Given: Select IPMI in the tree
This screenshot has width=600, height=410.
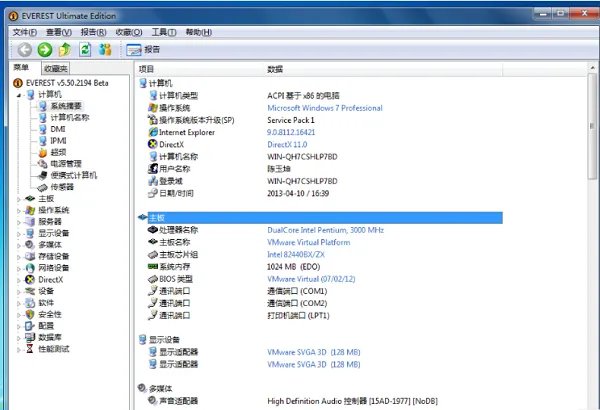Looking at the screenshot, I should (x=59, y=141).
